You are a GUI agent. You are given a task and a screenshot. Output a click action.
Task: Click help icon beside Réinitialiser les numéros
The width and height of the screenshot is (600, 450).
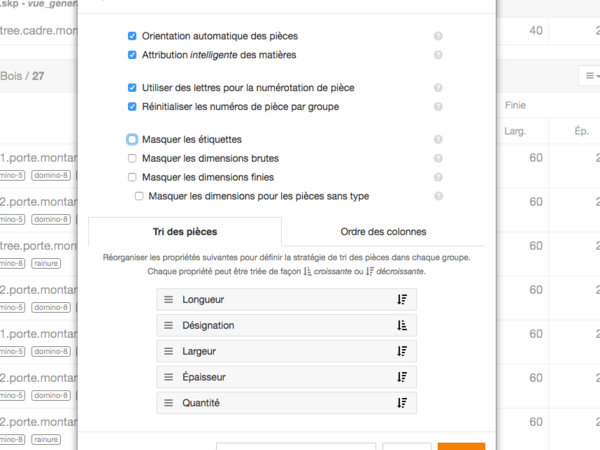pos(438,106)
